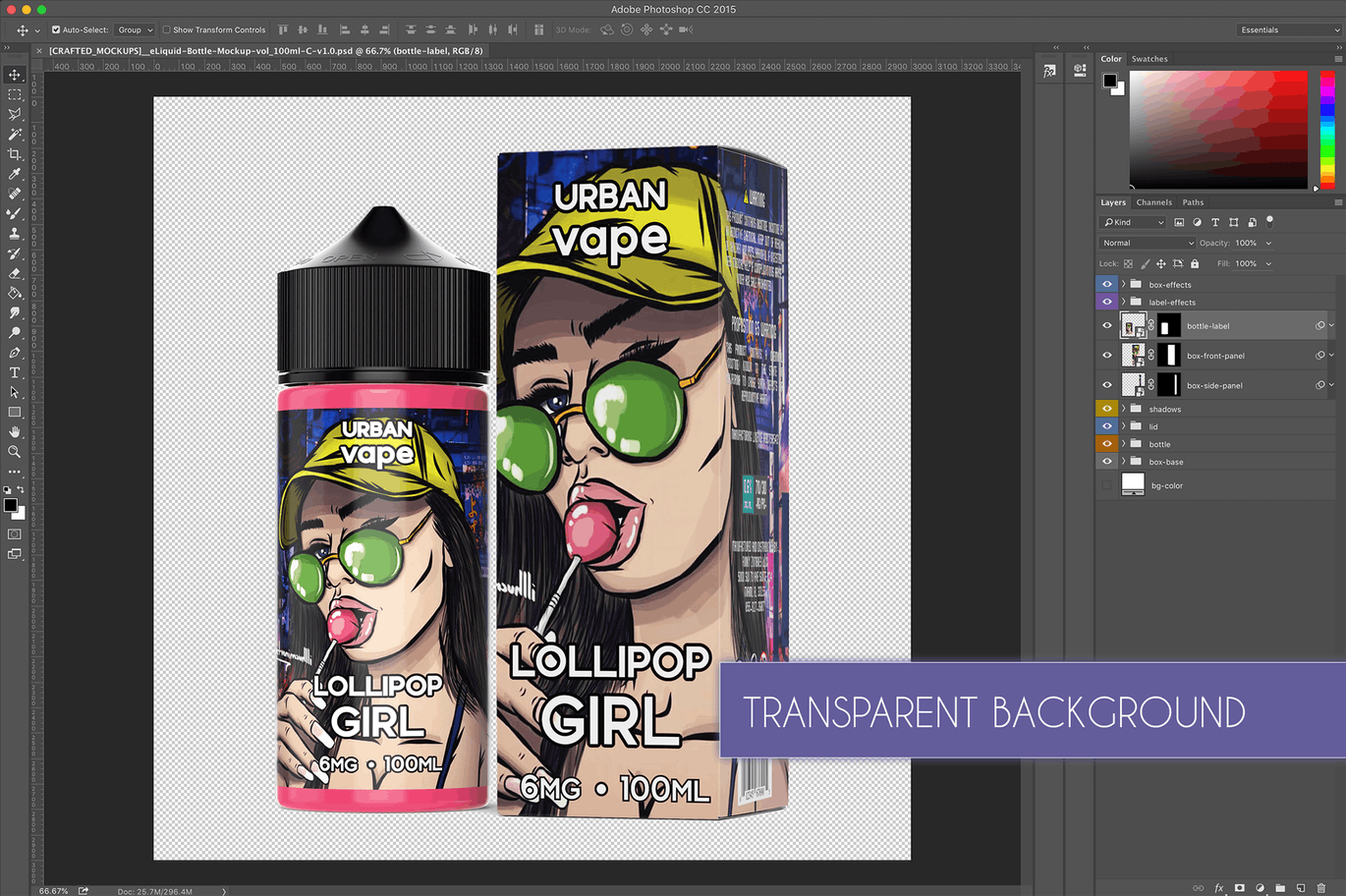Open the Auto-Select Group dropdown
Screen dimensions: 1346x896
135,29
